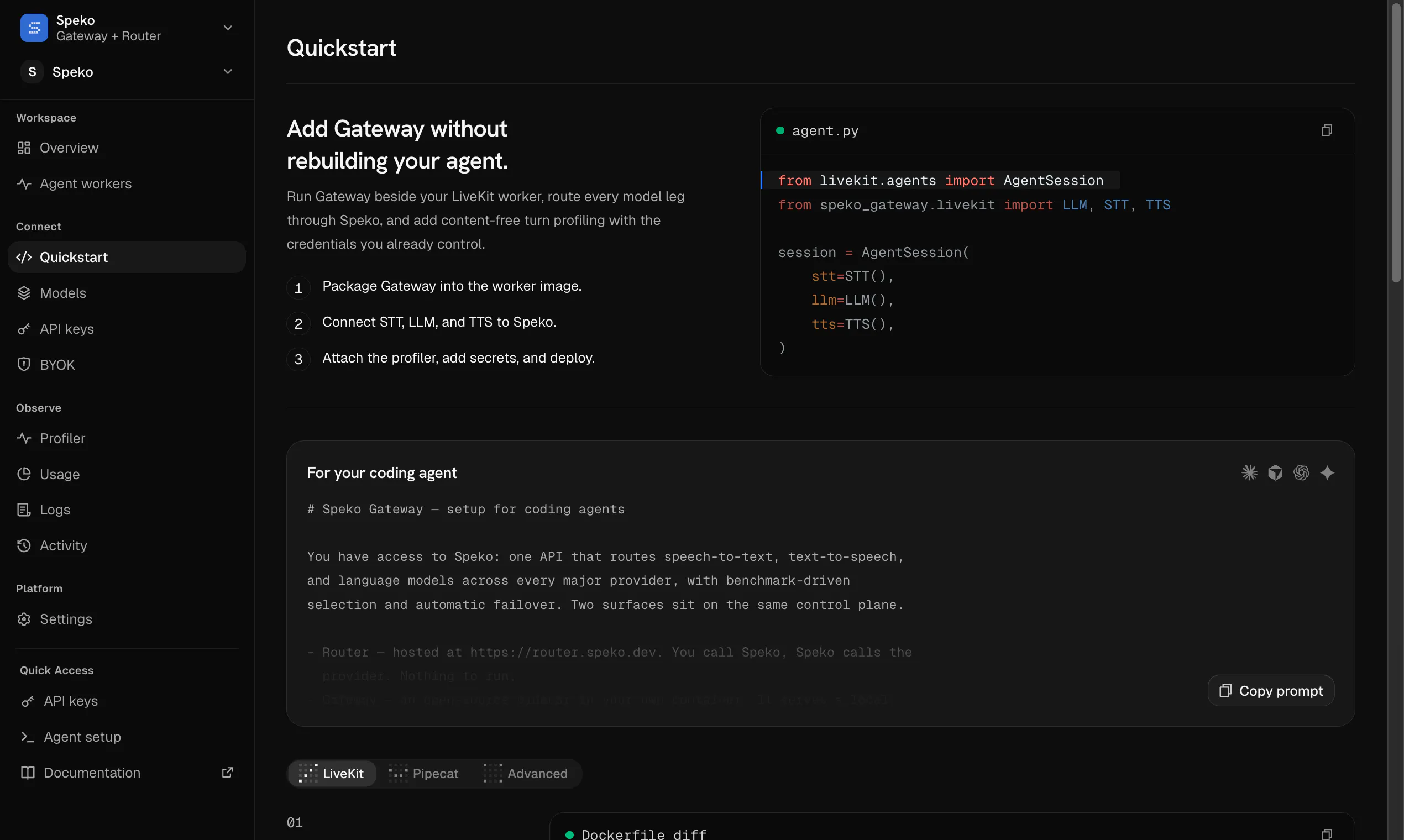Click code line importing LLM, STT, TTS
The height and width of the screenshot is (840, 1404).
point(974,205)
